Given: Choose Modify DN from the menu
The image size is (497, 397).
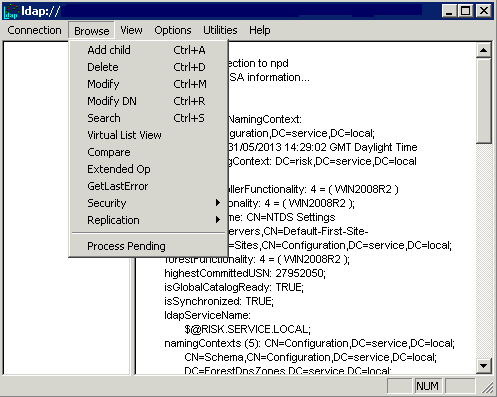Looking at the screenshot, I should pos(148,101).
